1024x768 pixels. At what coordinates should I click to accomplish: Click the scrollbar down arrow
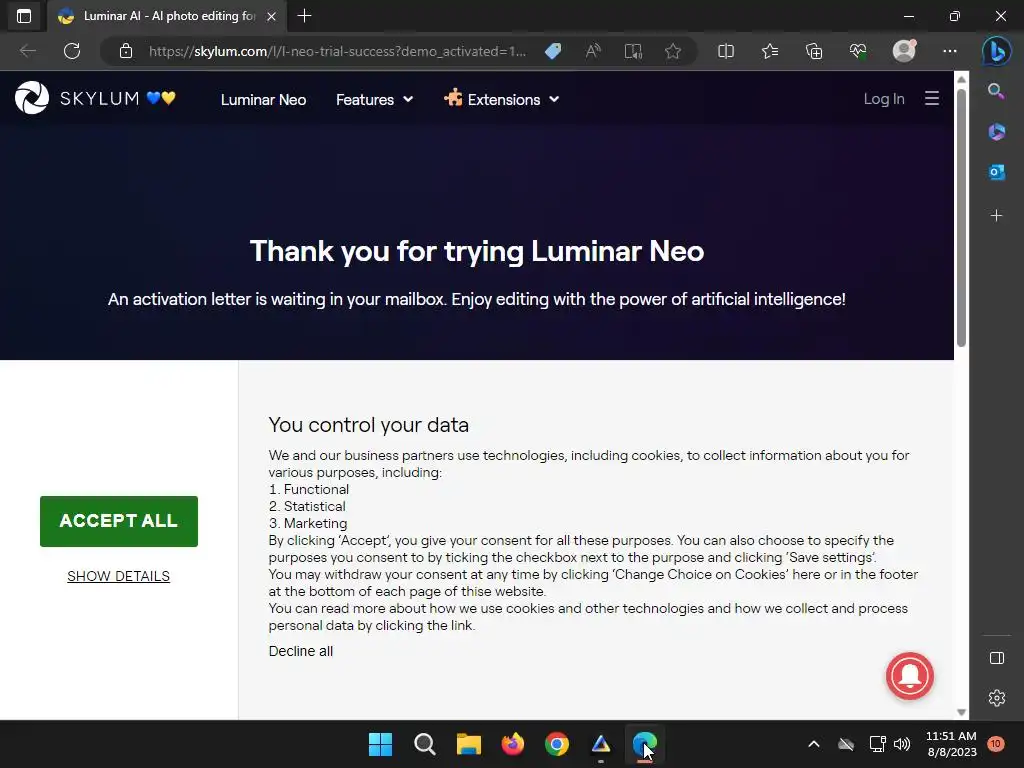[961, 712]
